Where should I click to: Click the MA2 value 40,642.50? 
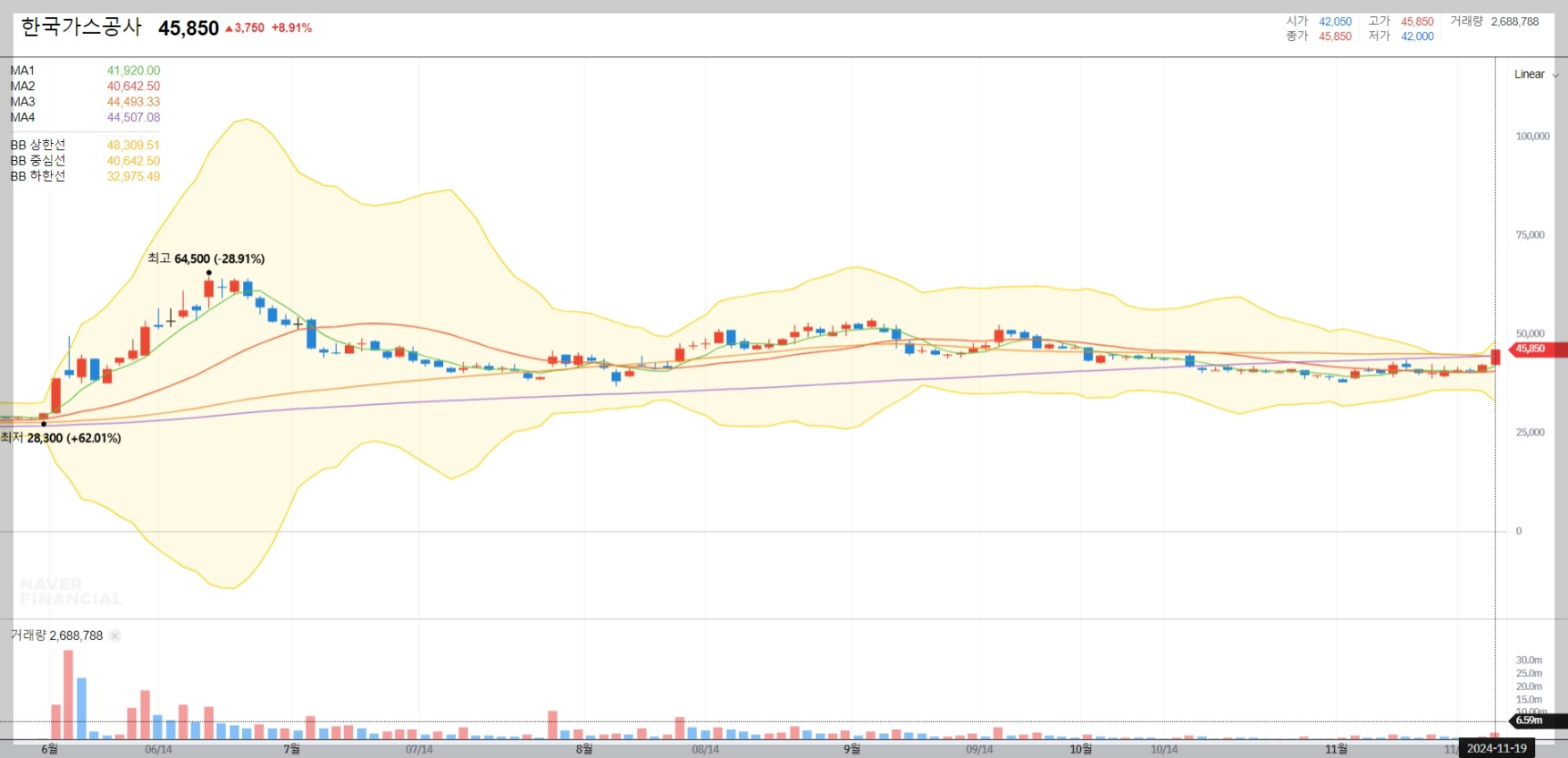[x=133, y=86]
